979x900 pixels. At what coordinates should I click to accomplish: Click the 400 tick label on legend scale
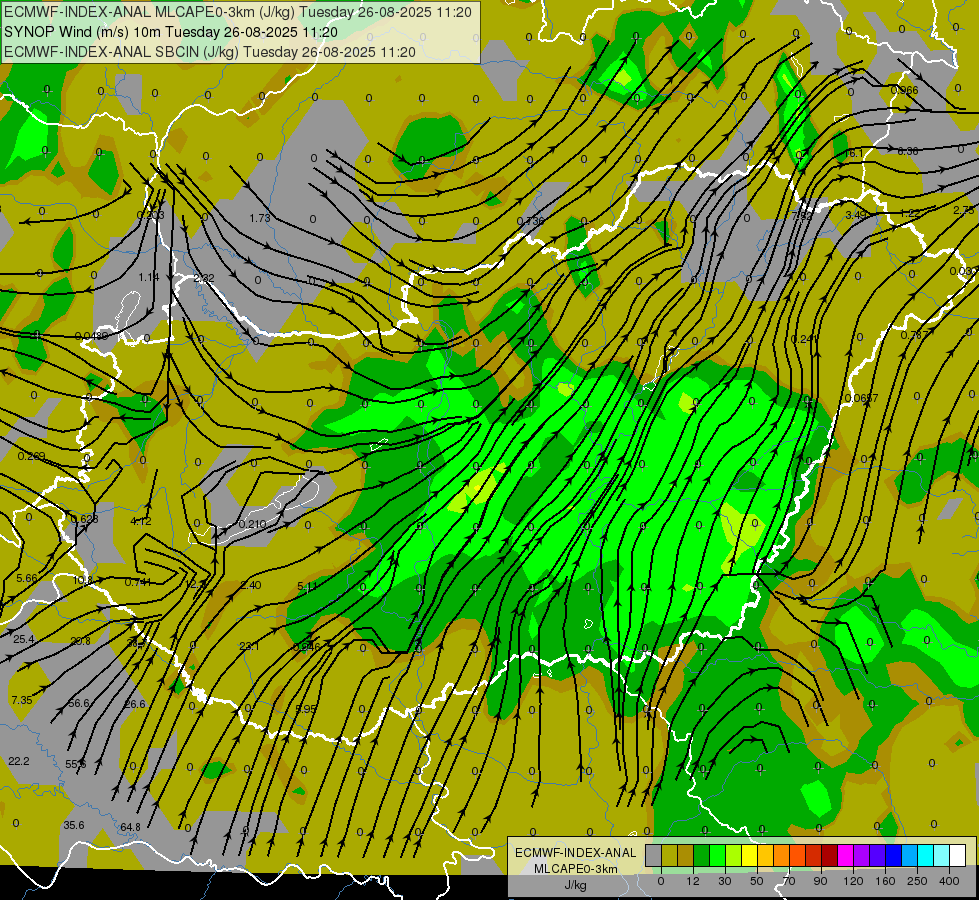pos(949,881)
